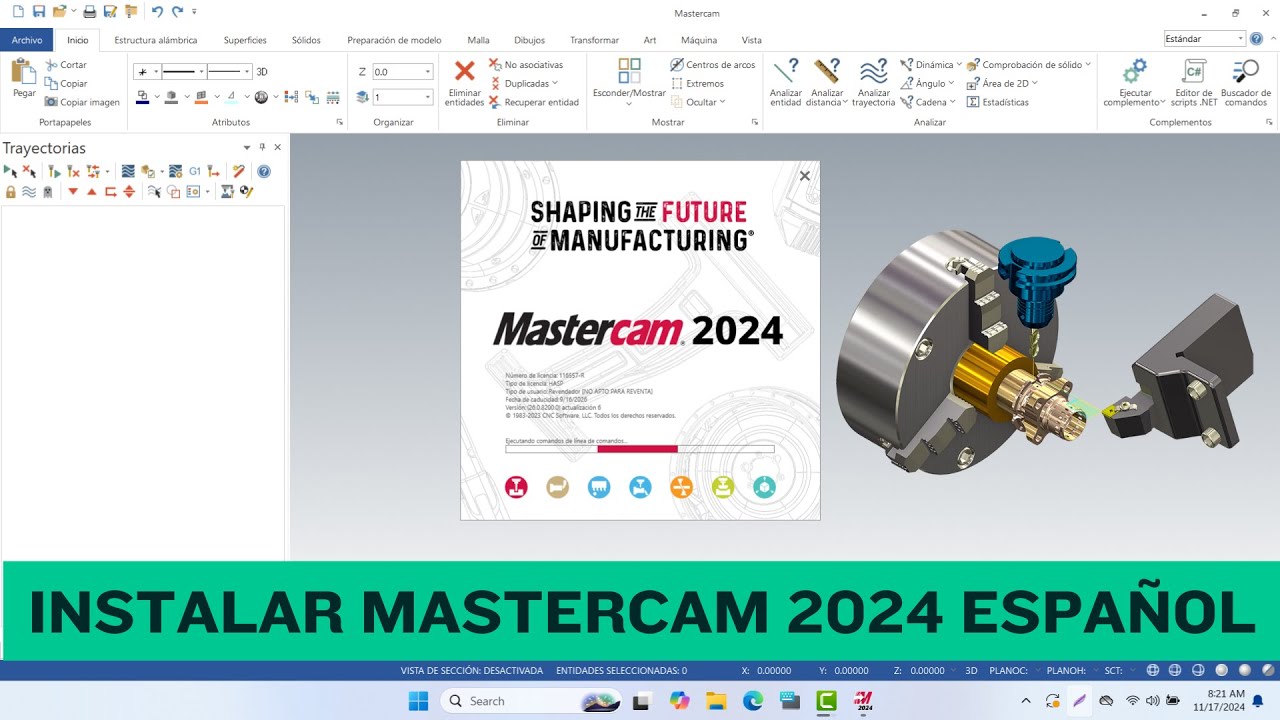Click wireframe color swatch in Atributos
The height and width of the screenshot is (720, 1280).
coord(143,97)
